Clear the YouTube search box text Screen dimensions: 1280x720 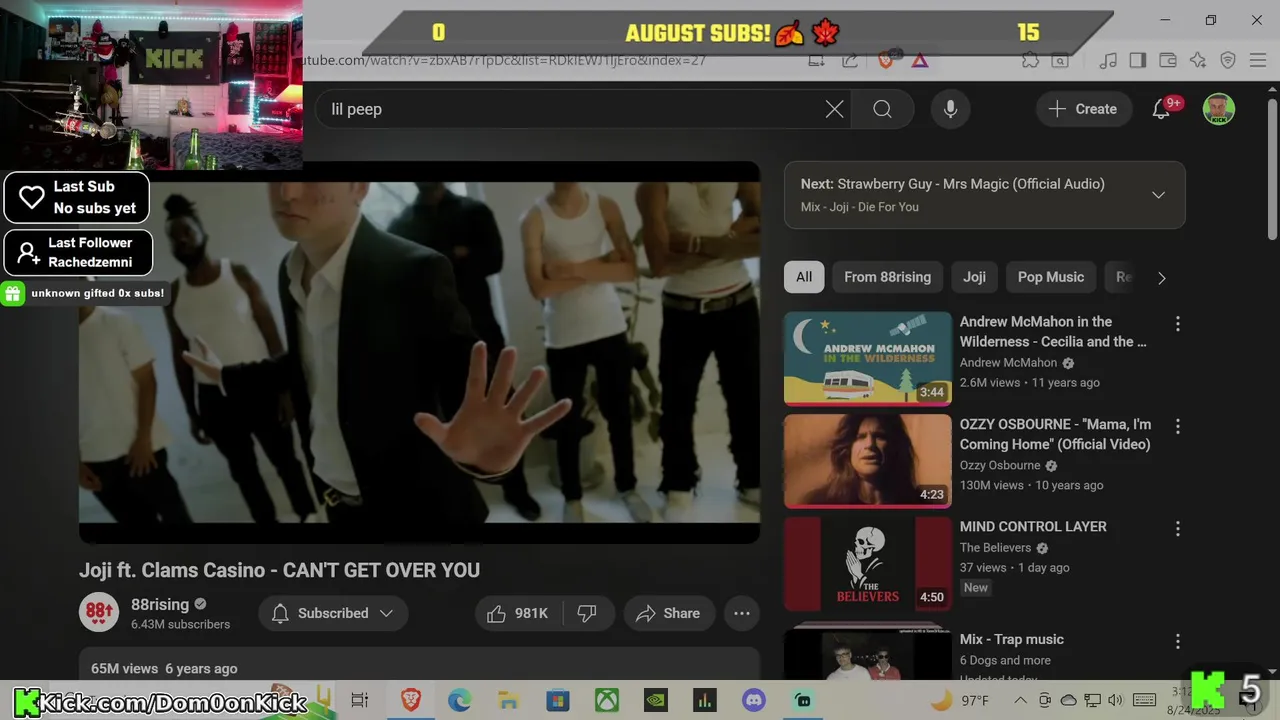coord(834,109)
